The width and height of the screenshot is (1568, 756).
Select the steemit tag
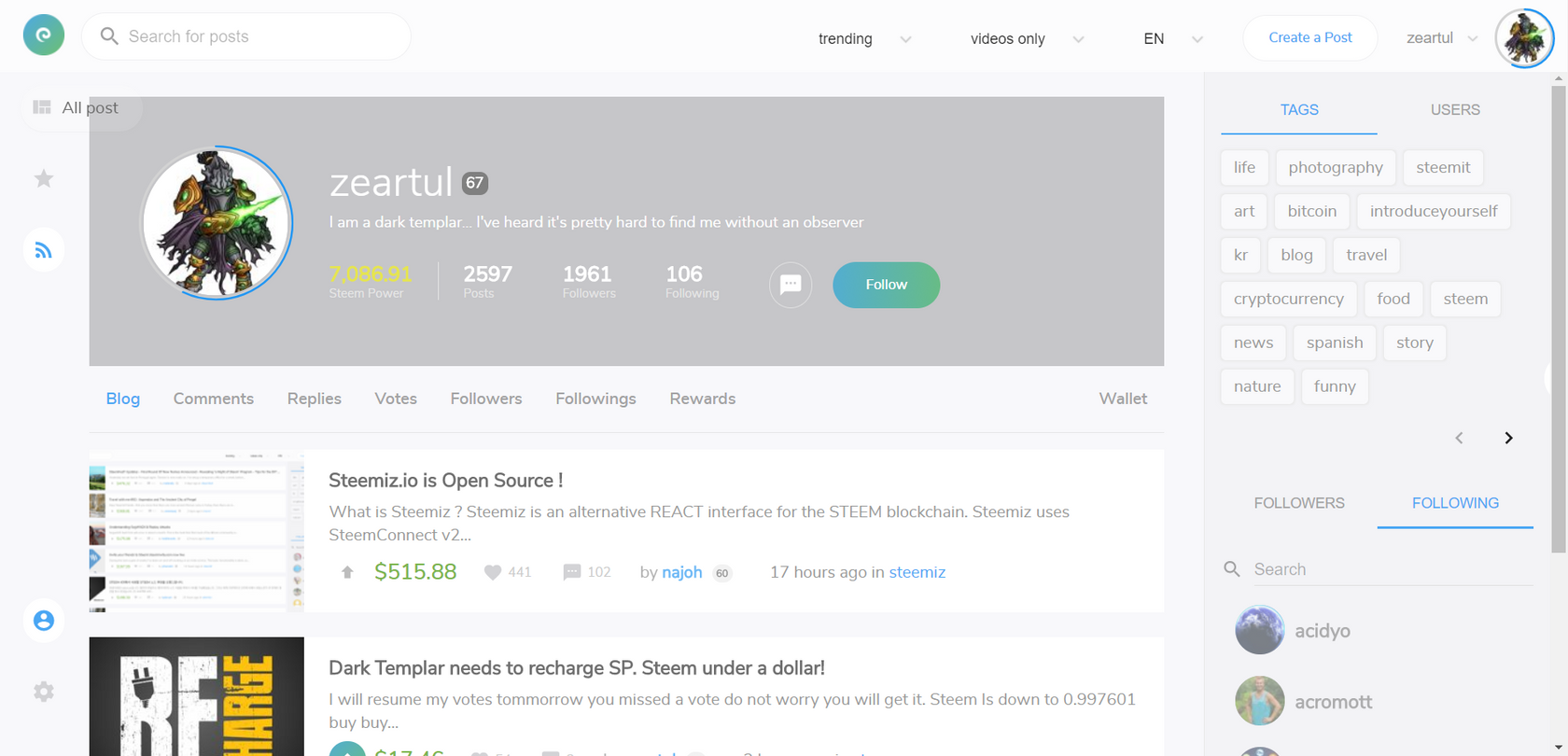pos(1443,167)
